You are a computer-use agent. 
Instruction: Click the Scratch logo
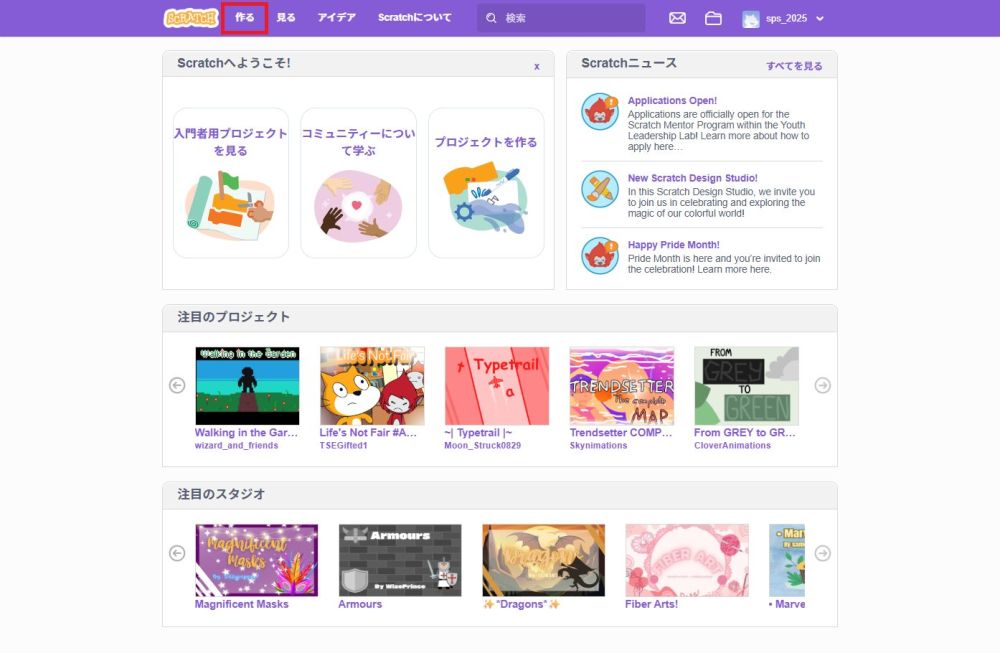[191, 18]
